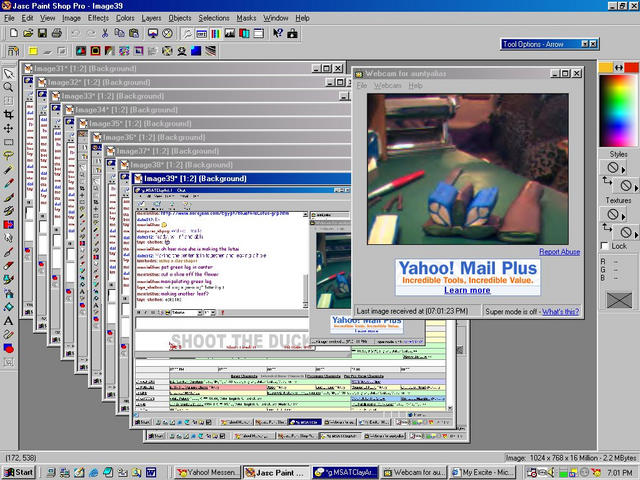Click Learn more in Yahoo Mail ad
This screenshot has height=480, width=640.
pyautogui.click(x=467, y=290)
